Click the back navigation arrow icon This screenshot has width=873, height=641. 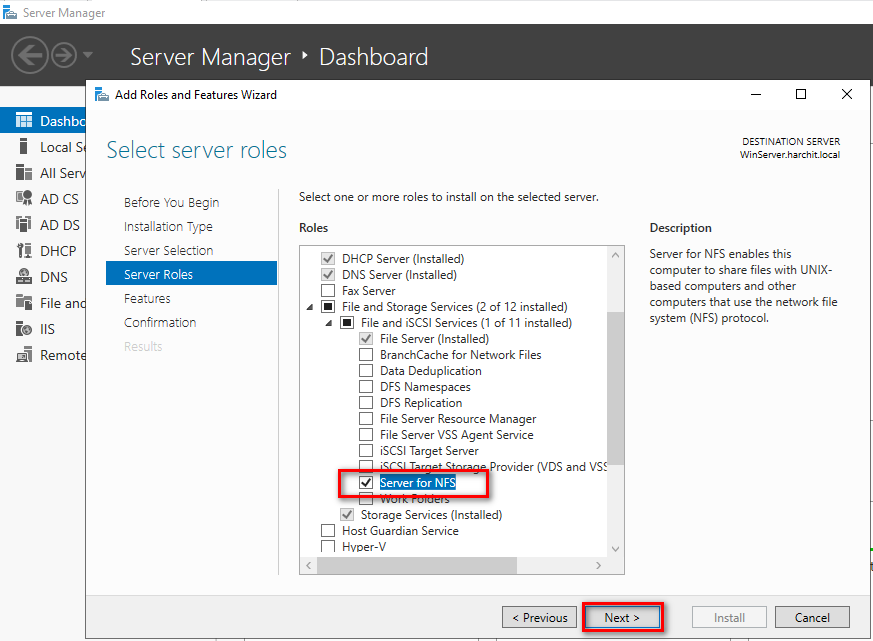[30, 54]
